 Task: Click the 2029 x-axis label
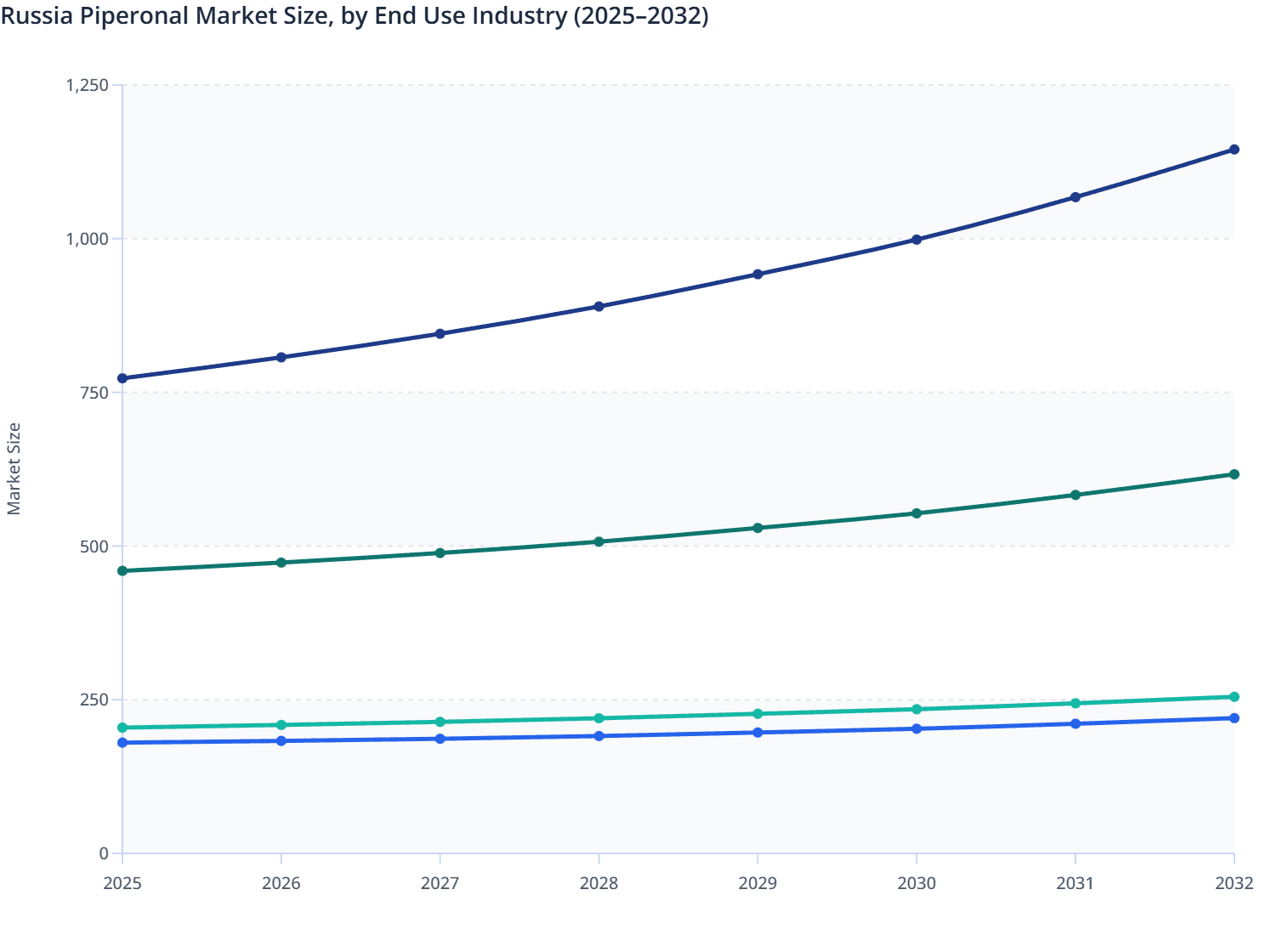757,884
